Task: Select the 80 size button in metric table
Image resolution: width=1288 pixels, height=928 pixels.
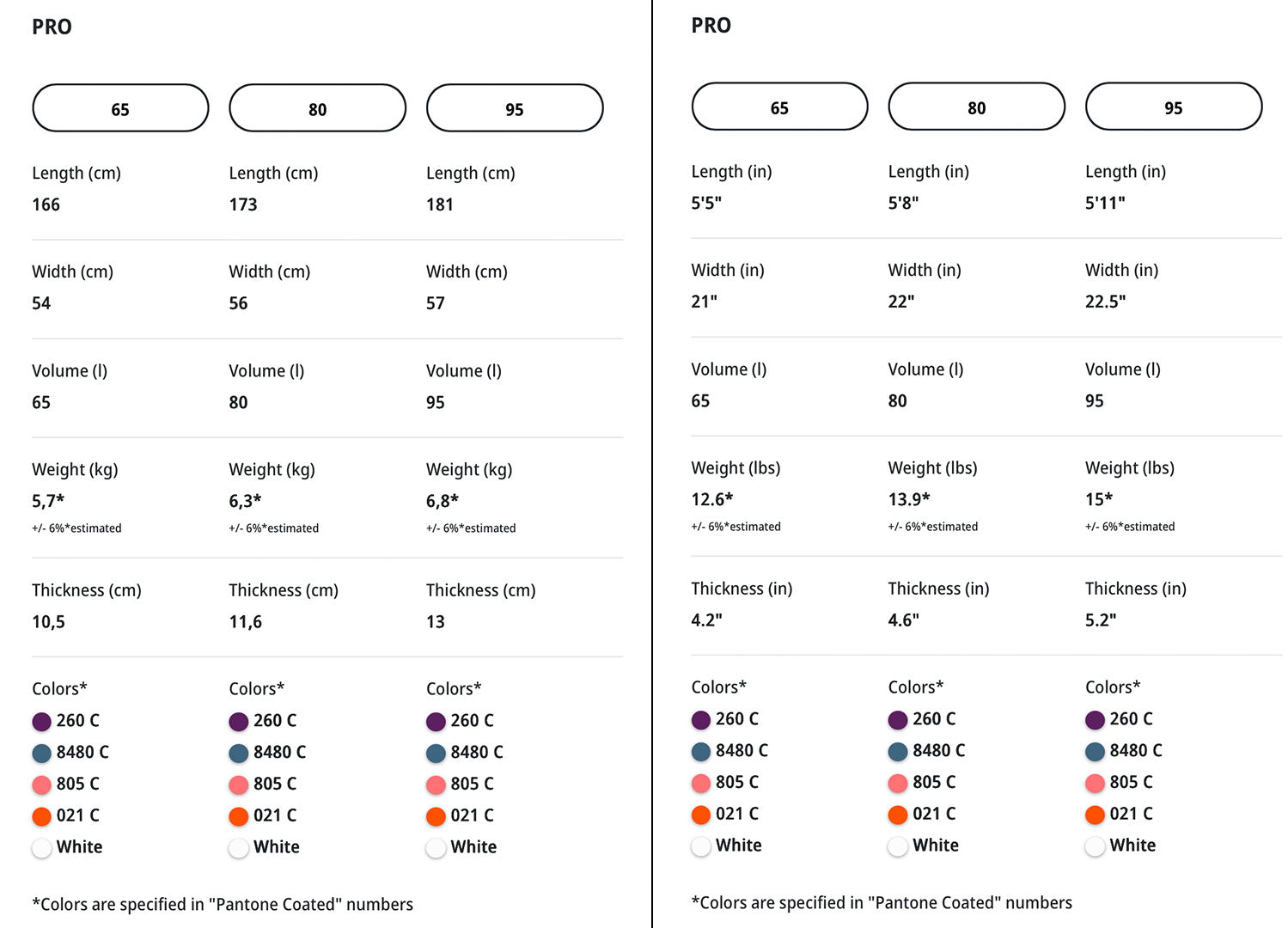Action: (x=317, y=108)
